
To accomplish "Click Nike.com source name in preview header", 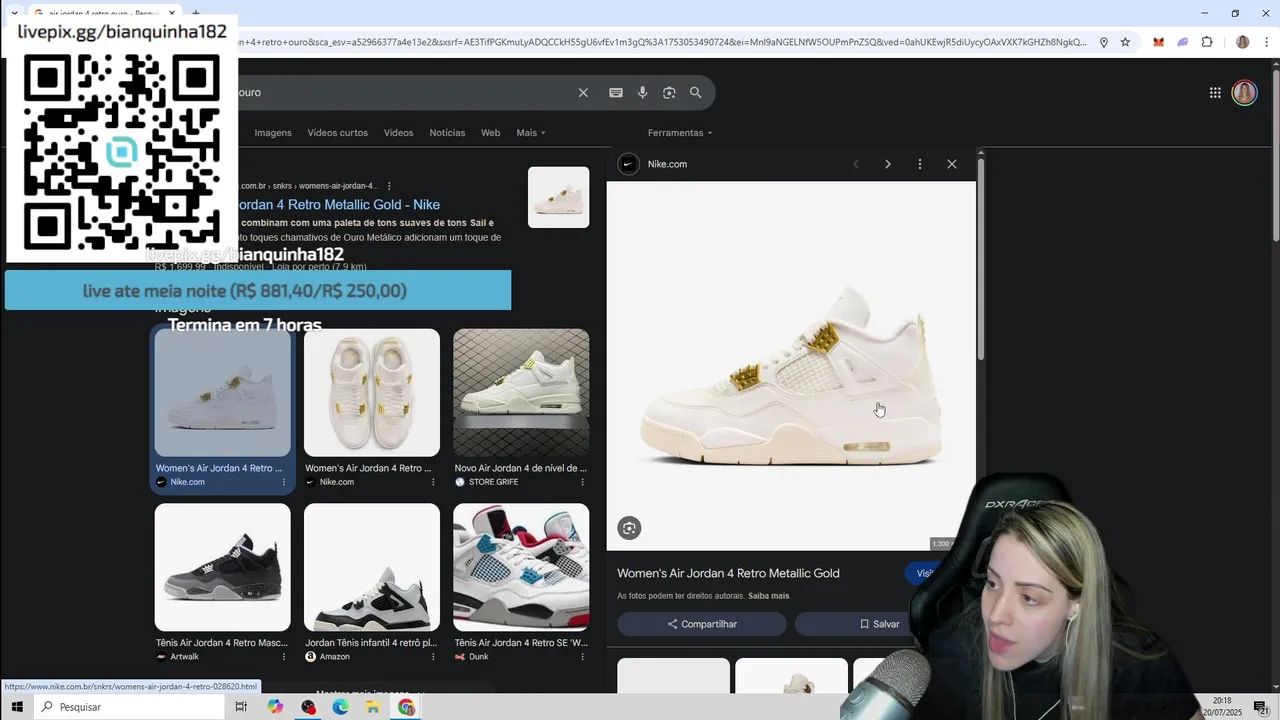I will (x=667, y=164).
